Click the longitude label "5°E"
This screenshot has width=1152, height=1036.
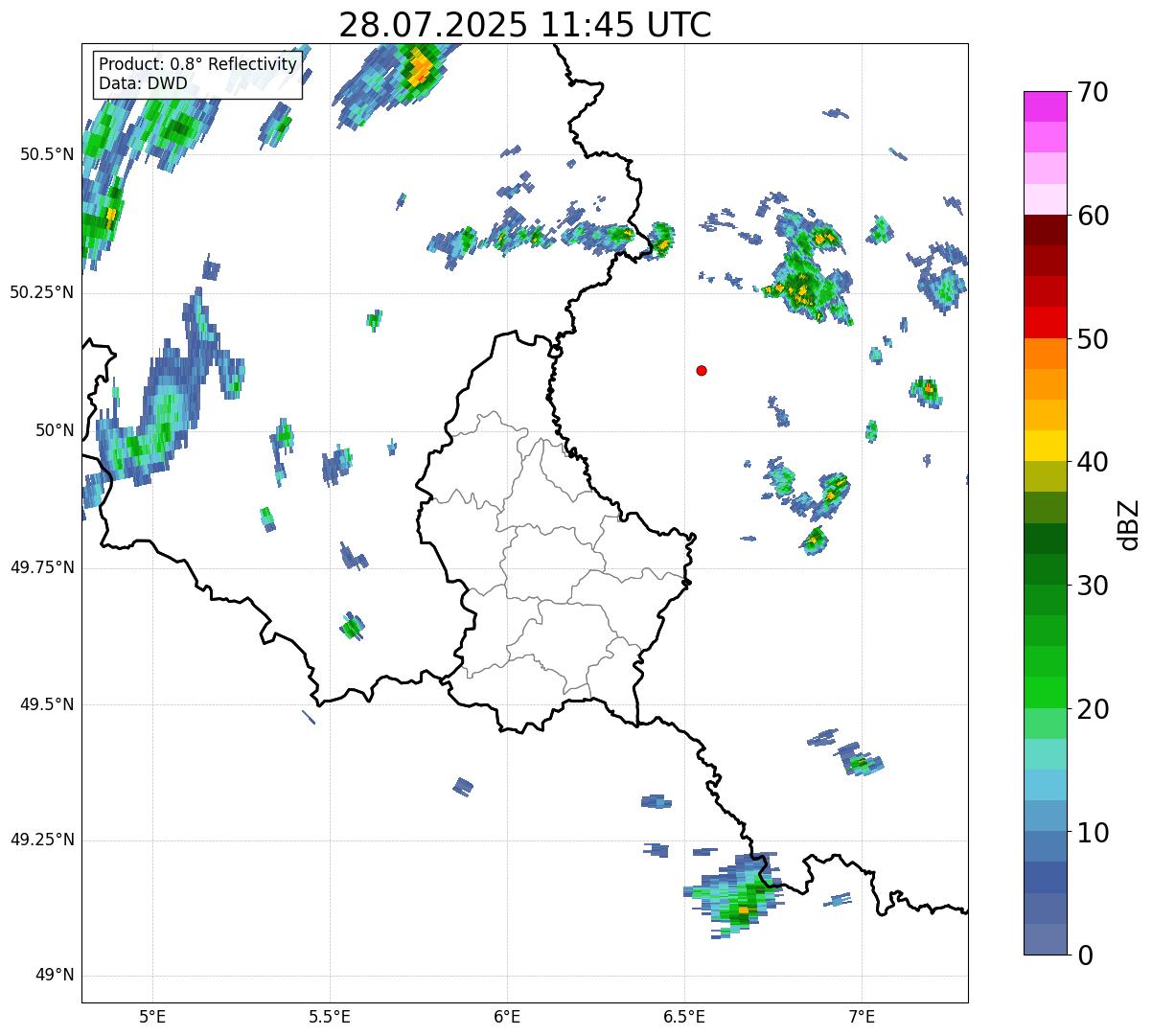click(x=152, y=1016)
